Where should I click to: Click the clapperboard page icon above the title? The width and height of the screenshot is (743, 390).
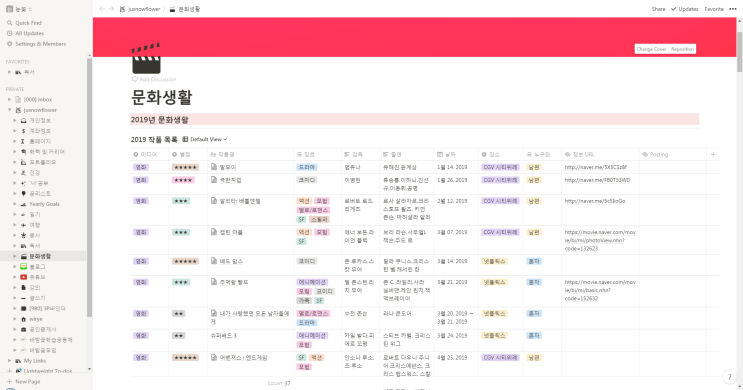pyautogui.click(x=146, y=58)
